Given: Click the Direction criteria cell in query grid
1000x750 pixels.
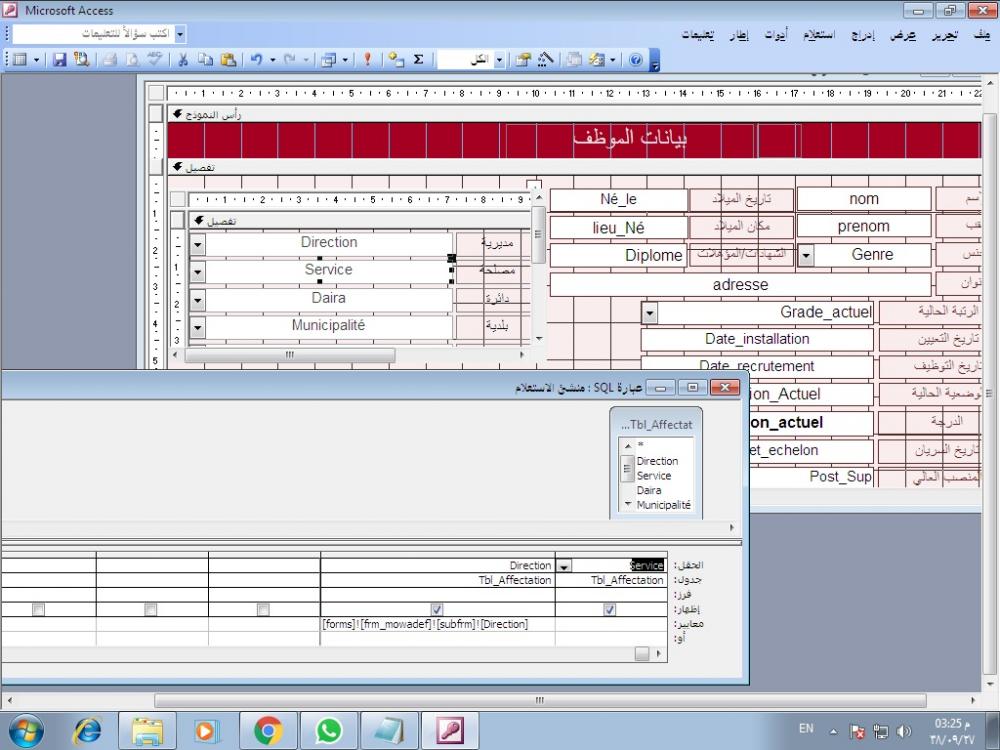Looking at the screenshot, I should [x=438, y=624].
